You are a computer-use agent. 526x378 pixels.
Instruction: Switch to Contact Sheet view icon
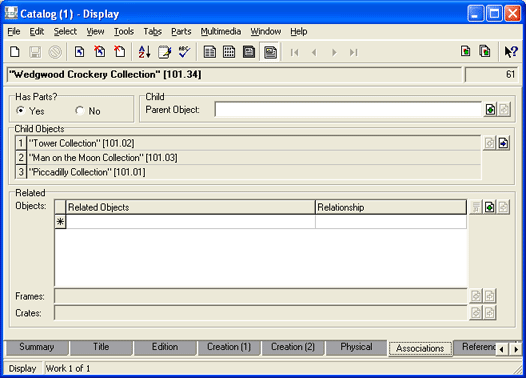249,52
